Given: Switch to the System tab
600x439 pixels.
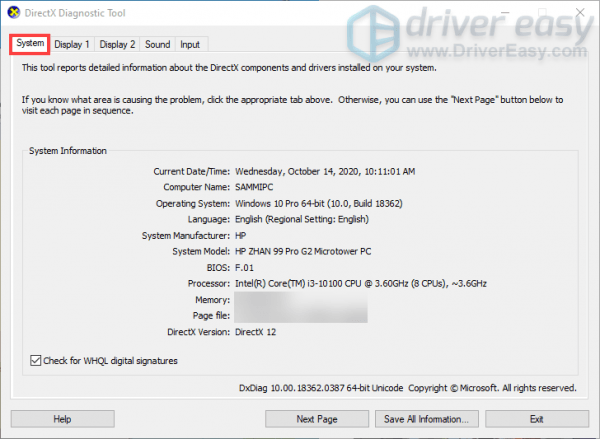Looking at the screenshot, I should [x=30, y=43].
